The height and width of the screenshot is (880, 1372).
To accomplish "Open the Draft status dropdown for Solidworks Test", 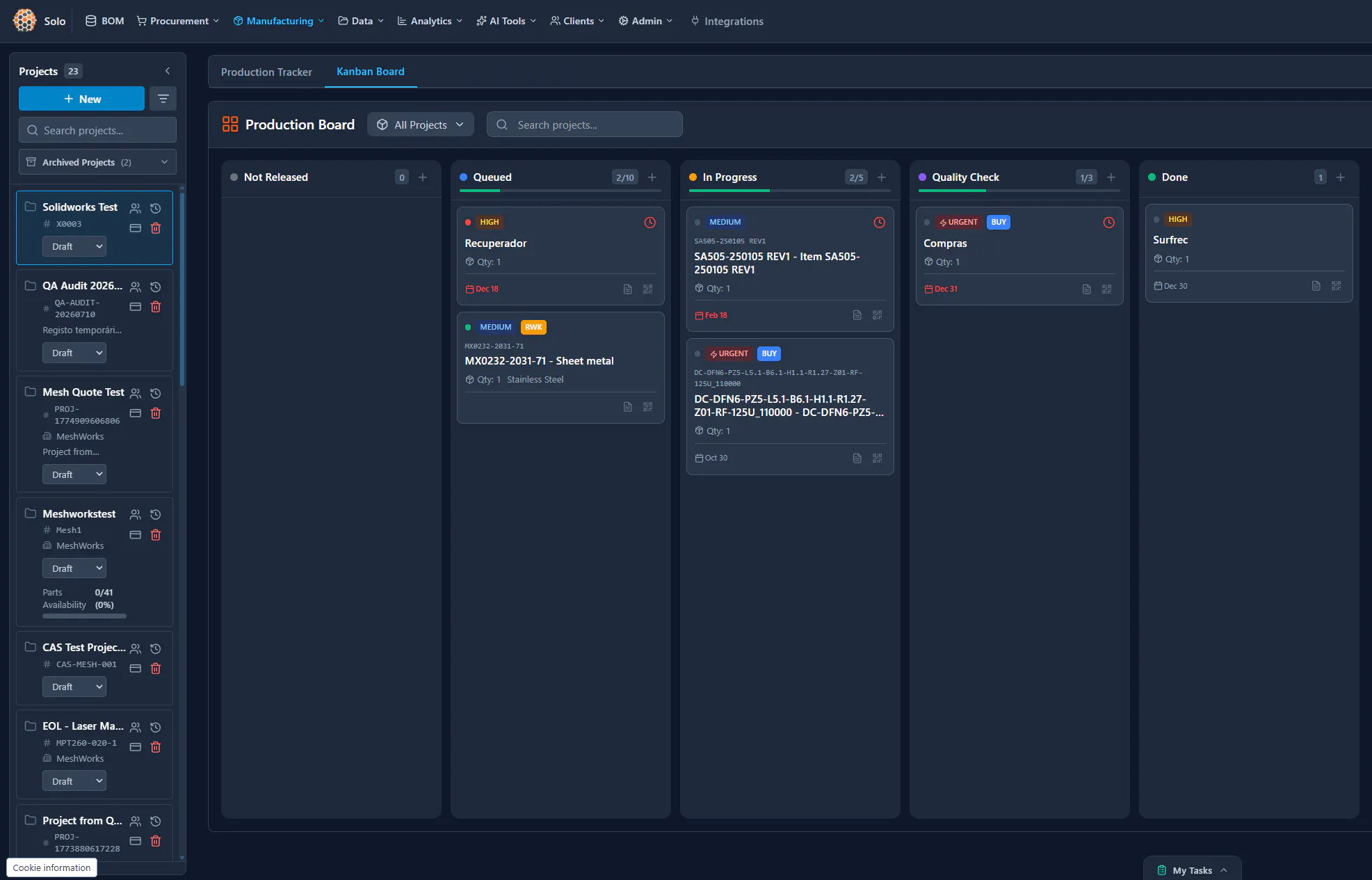I will [74, 246].
